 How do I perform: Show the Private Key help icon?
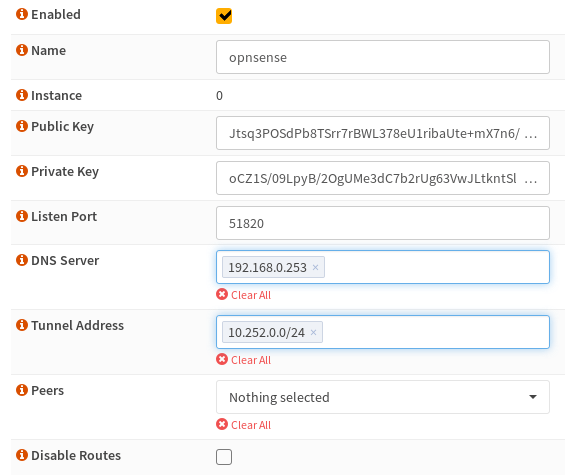pos(22,171)
